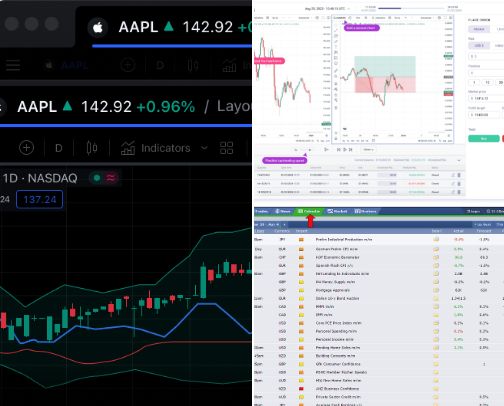The width and height of the screenshot is (504, 406).
Task: Select the Market order type tab
Action: (479, 29)
